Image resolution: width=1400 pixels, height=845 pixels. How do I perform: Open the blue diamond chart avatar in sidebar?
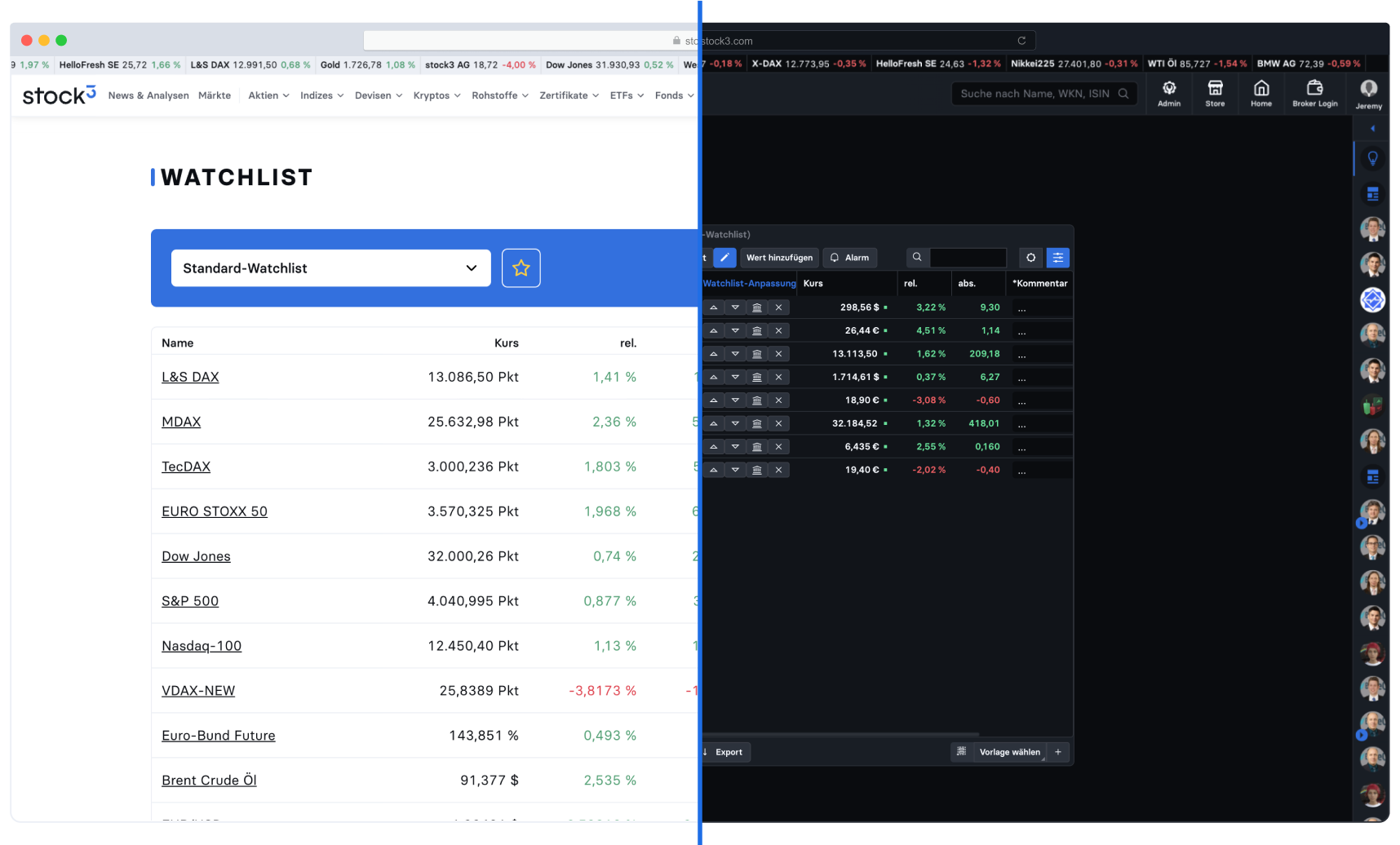(1372, 300)
